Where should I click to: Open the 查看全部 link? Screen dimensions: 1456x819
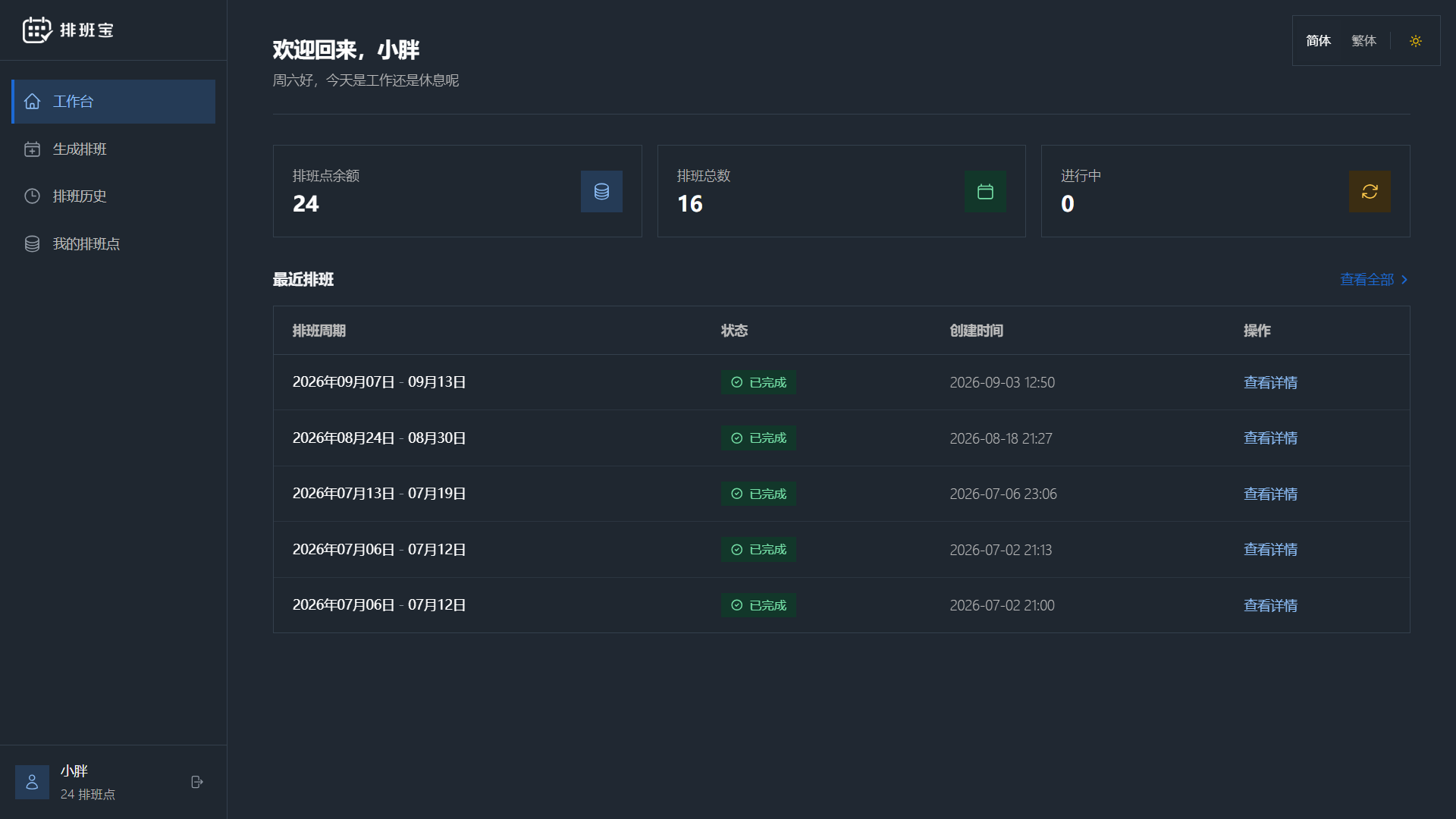(1374, 280)
